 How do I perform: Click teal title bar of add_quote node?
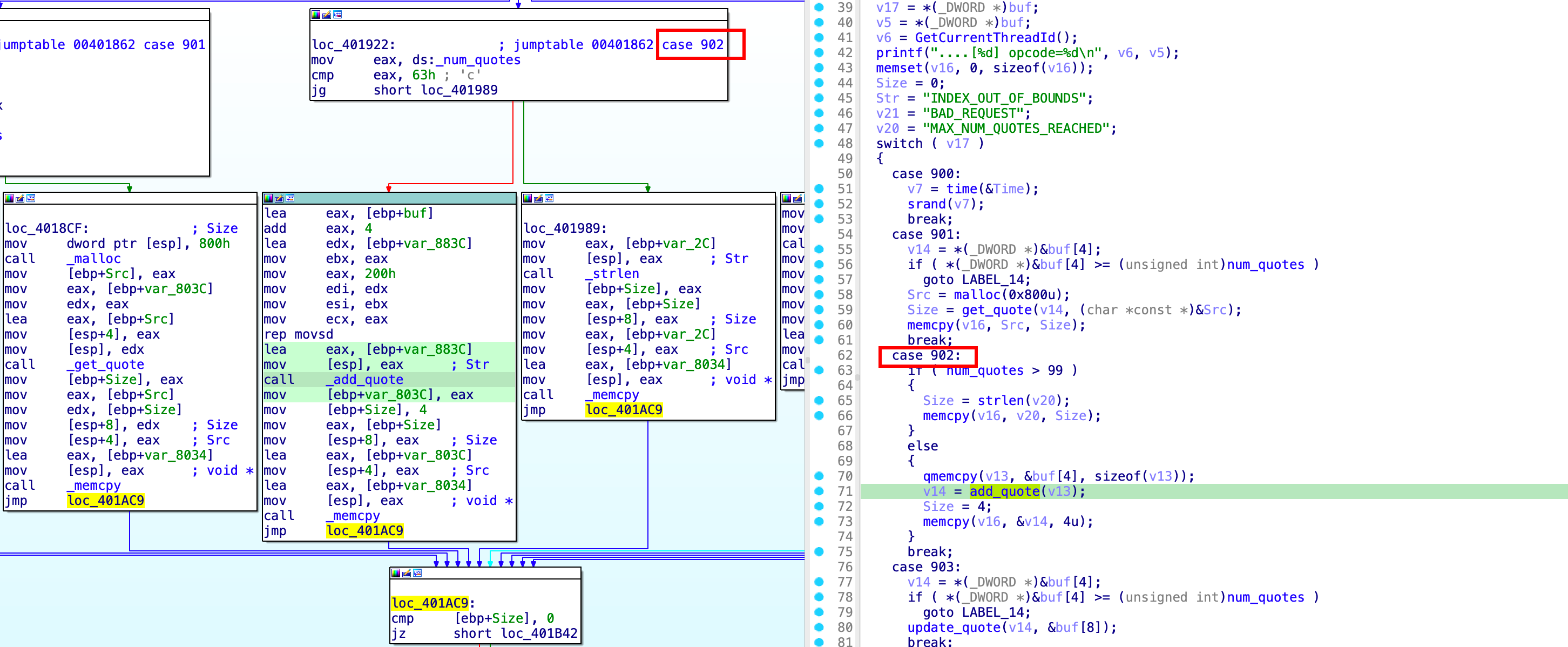pos(389,198)
